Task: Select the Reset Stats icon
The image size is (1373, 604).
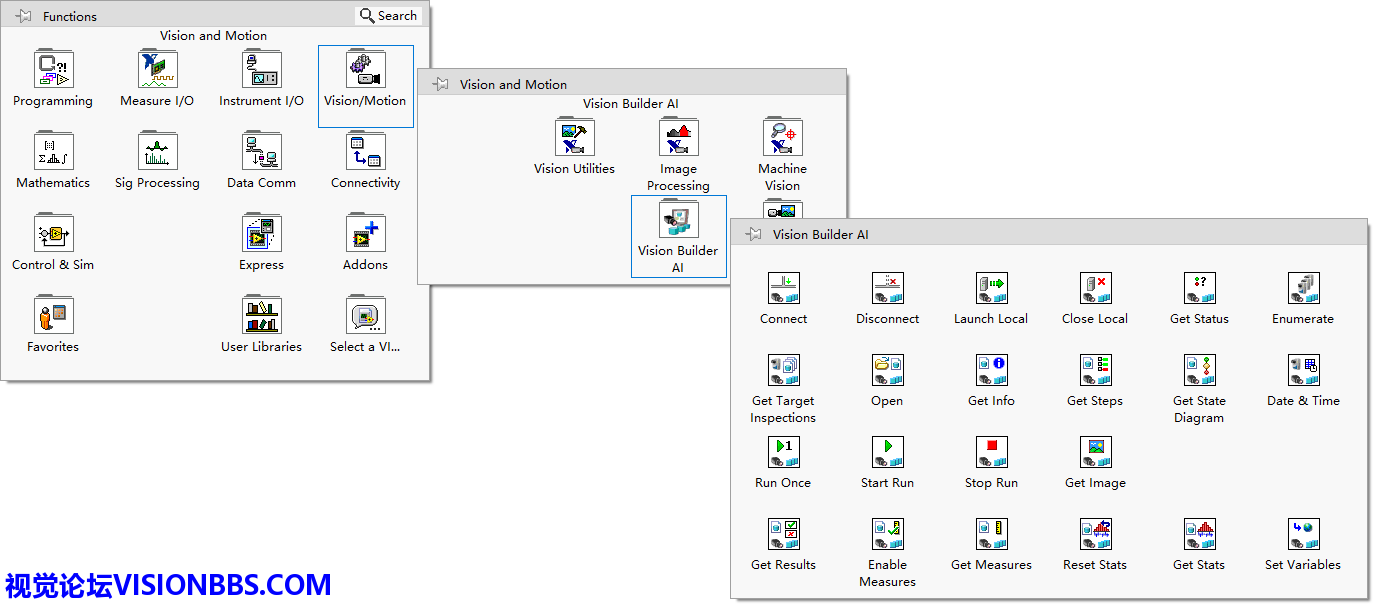Action: (x=1095, y=534)
